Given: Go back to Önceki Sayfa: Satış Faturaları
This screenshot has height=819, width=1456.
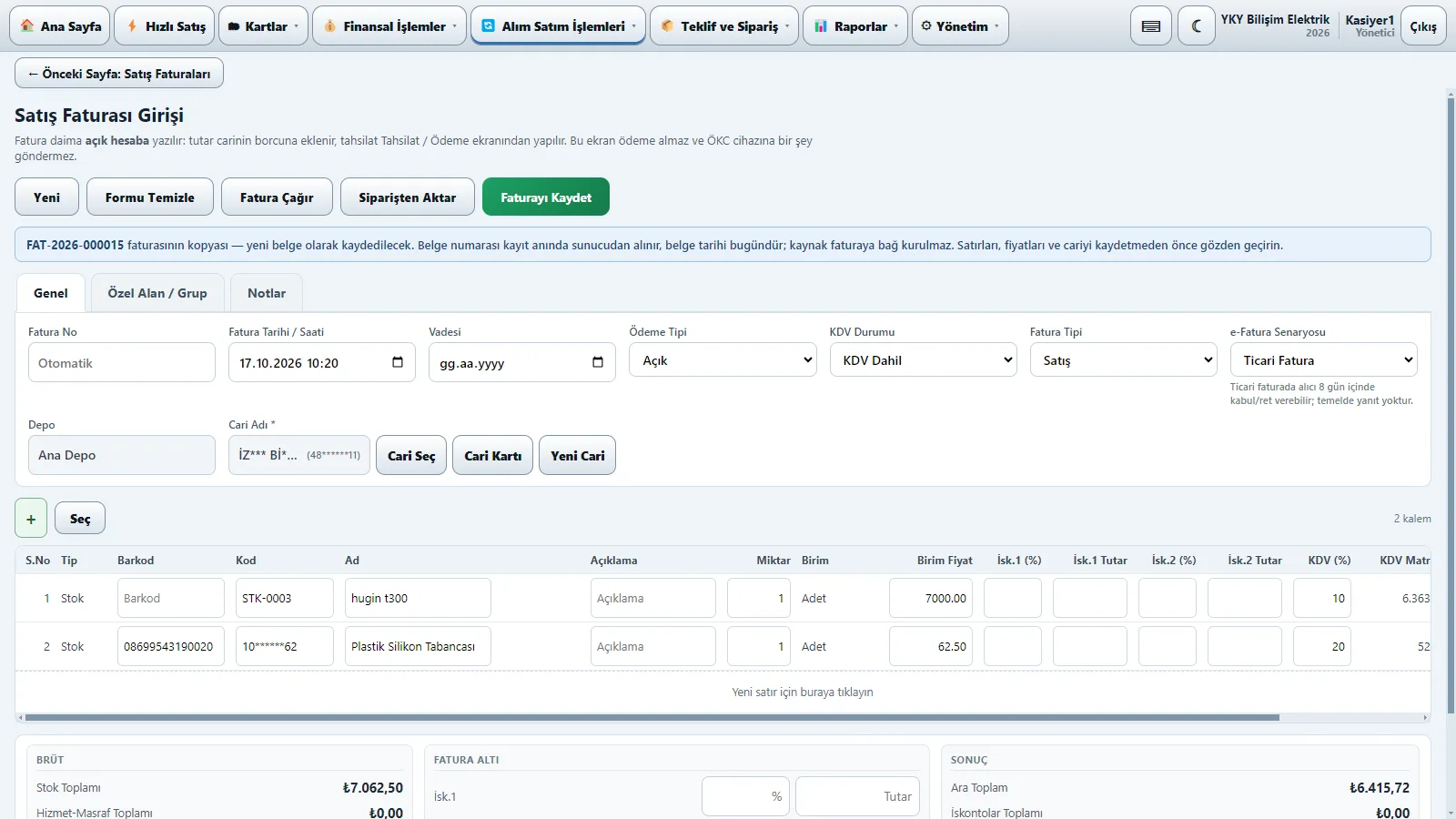Looking at the screenshot, I should point(119,73).
